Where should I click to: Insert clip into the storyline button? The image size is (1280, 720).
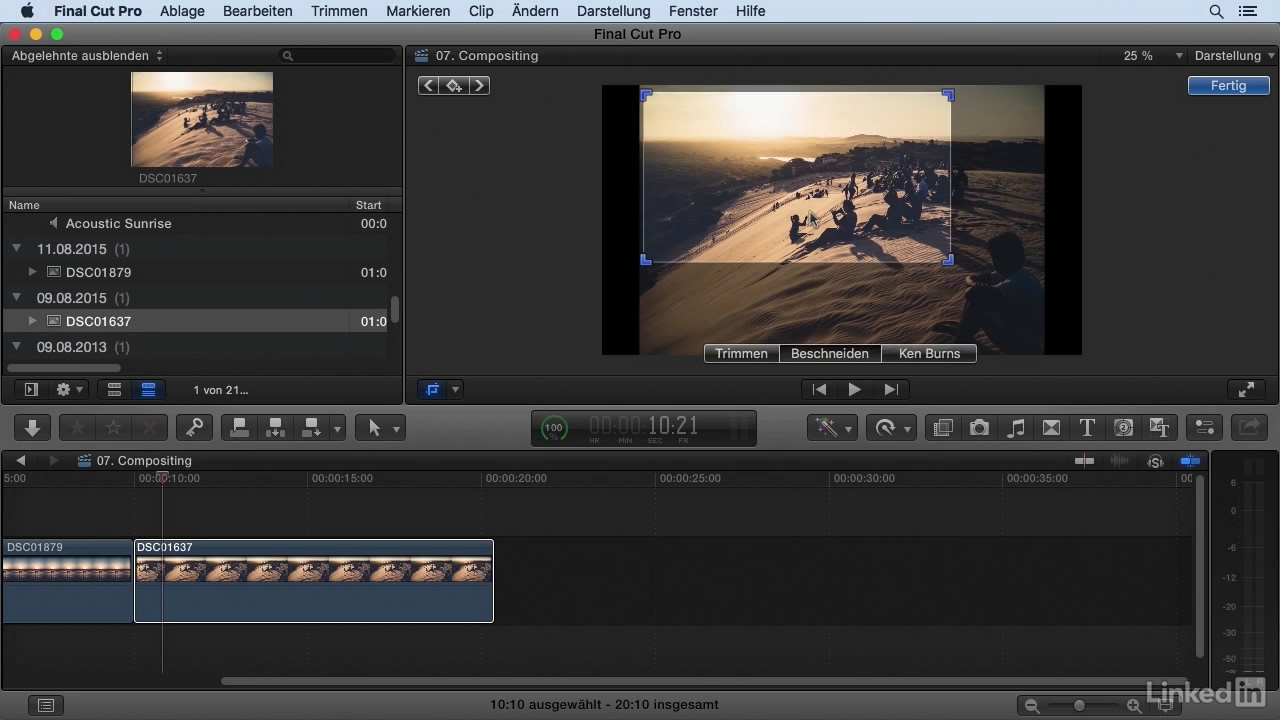[x=275, y=428]
